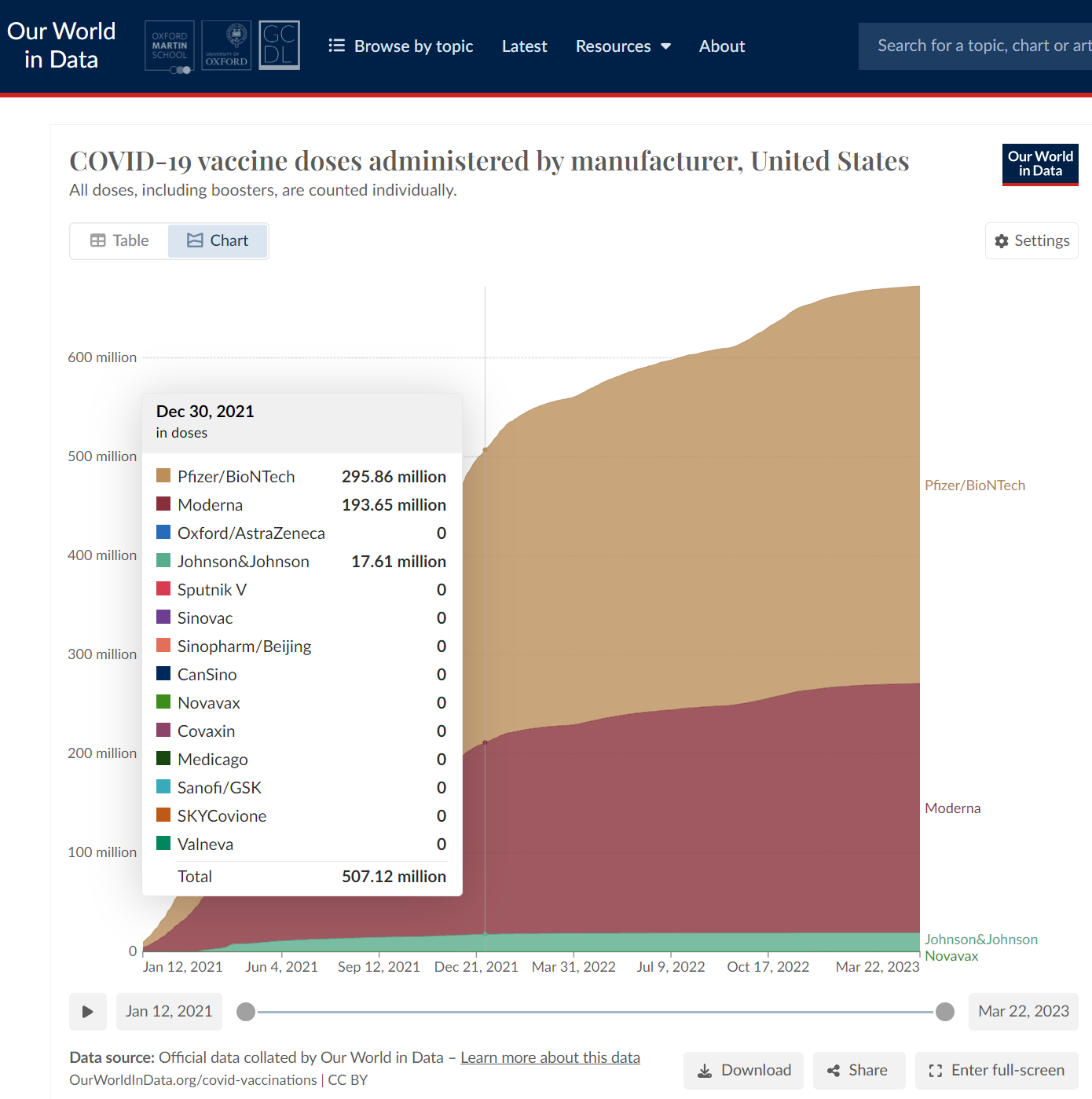The height and width of the screenshot is (1099, 1092).
Task: Open Browse by topic menu
Action: point(401,46)
